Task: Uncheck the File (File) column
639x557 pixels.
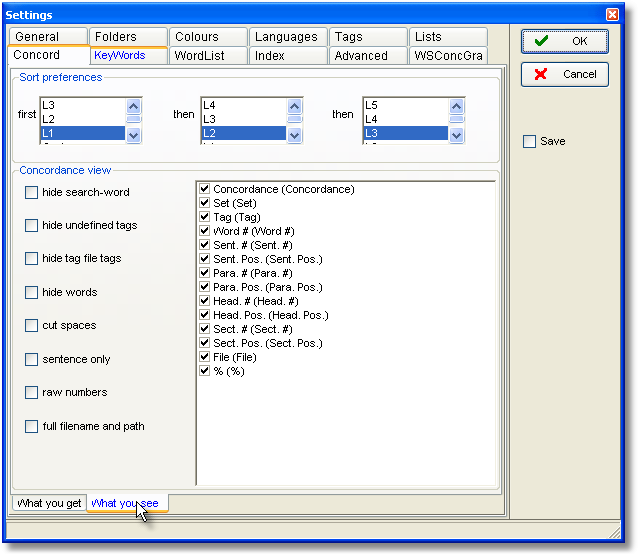Action: pyautogui.click(x=205, y=357)
